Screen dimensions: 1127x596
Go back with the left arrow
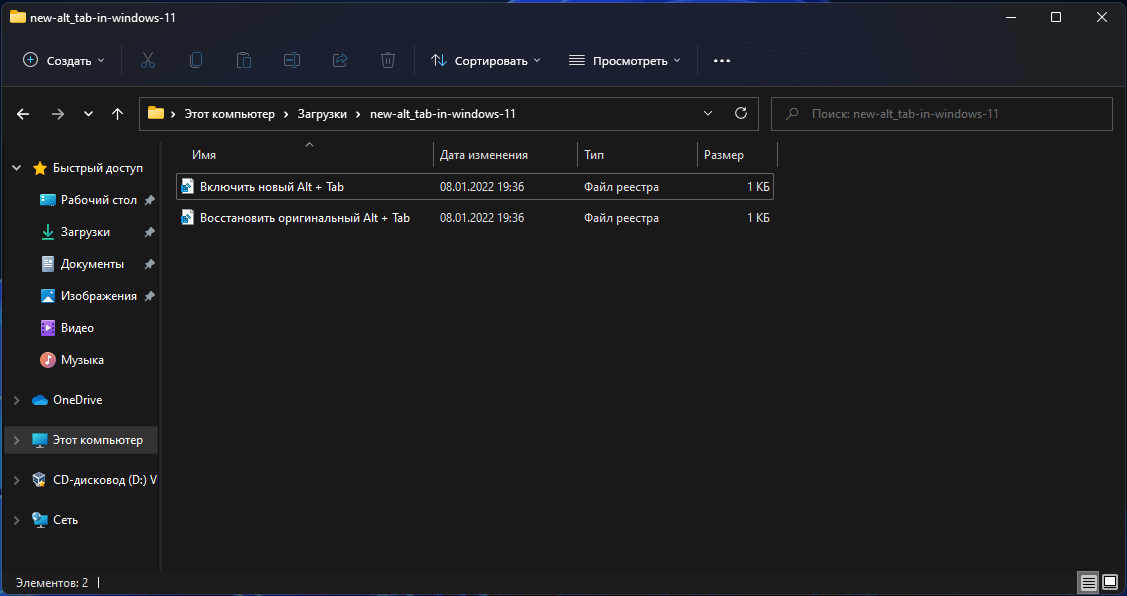point(23,114)
